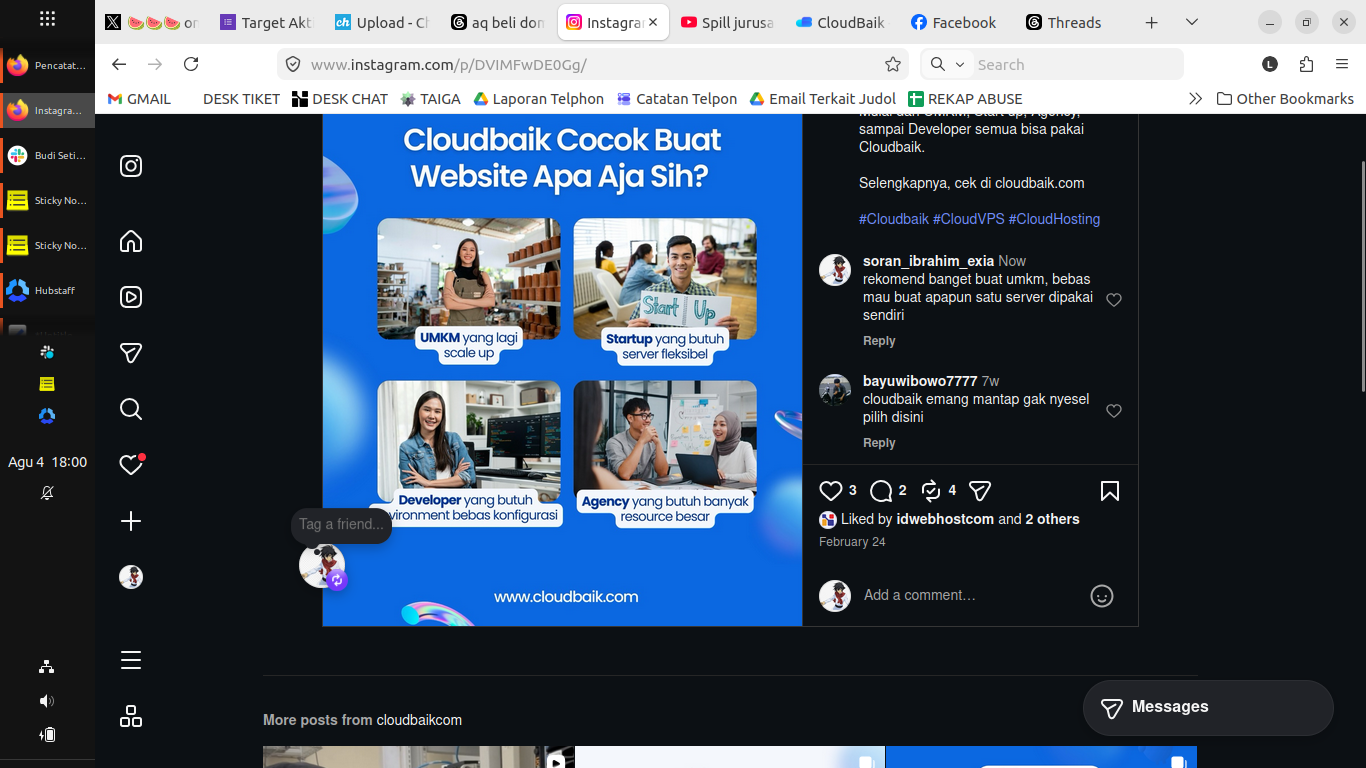Click the comment bubble icon under post
The image size is (1366, 768).
click(x=881, y=491)
